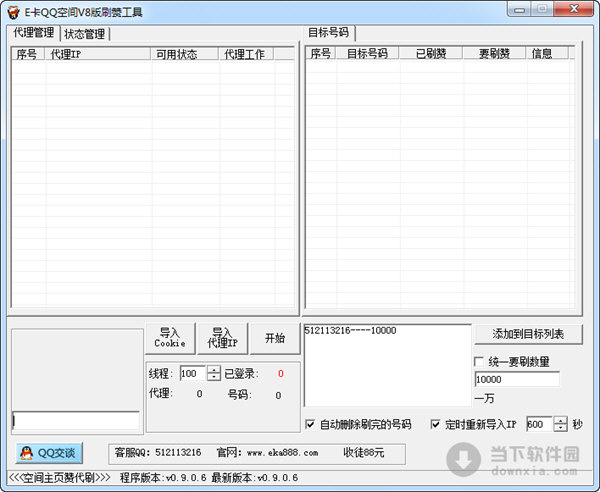Screen dimensions: 600x492
Task: Open QQ交谈 chat button
Action: (x=49, y=453)
